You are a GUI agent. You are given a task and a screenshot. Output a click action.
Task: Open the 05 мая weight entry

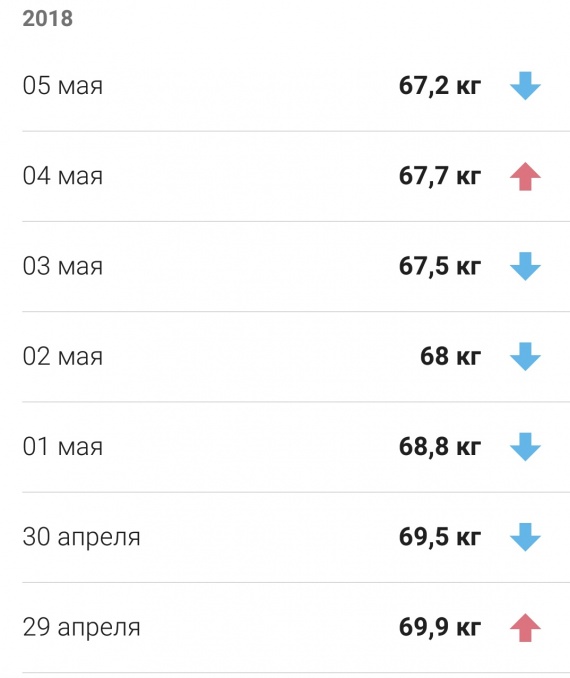[x=296, y=86]
